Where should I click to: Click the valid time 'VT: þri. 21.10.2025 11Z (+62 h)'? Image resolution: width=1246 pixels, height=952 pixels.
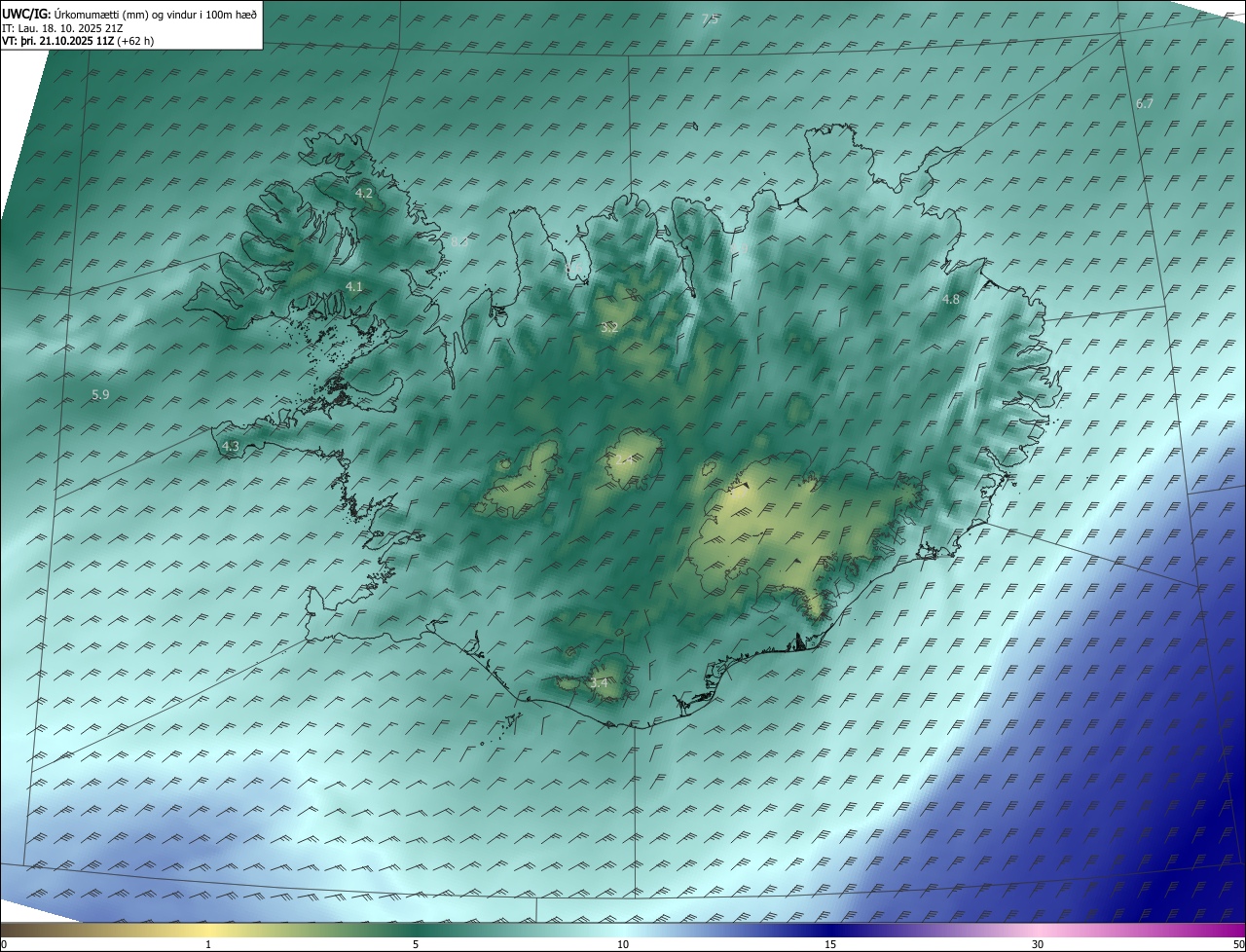(78, 41)
